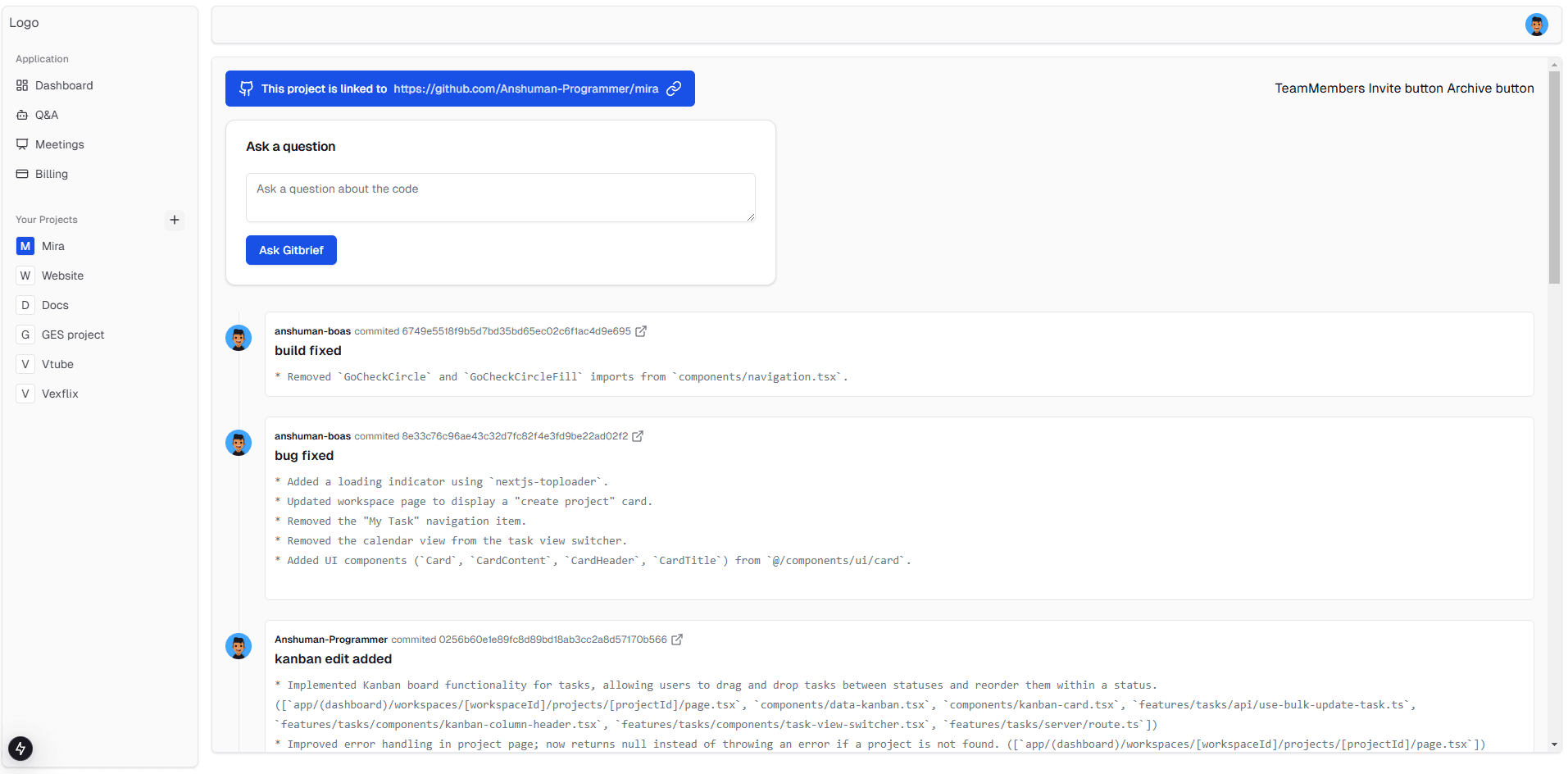The height and width of the screenshot is (774, 1568).
Task: Click the scrollbar down arrow
Action: pyautogui.click(x=1554, y=744)
